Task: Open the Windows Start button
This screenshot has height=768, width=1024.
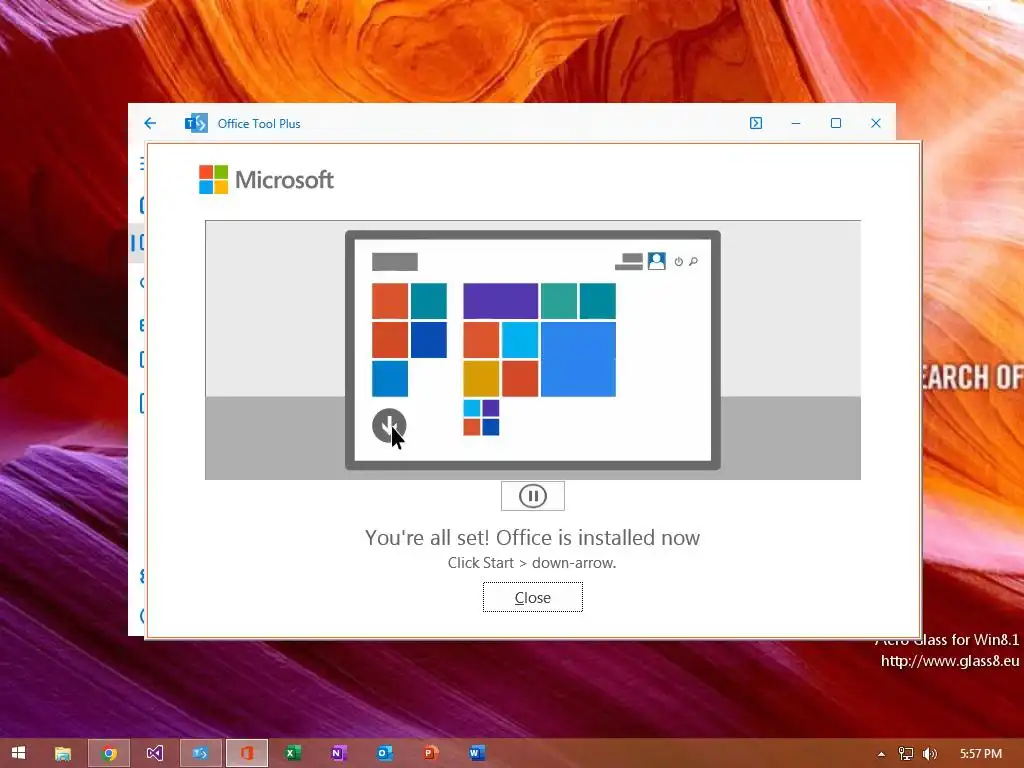Action: pos(18,753)
